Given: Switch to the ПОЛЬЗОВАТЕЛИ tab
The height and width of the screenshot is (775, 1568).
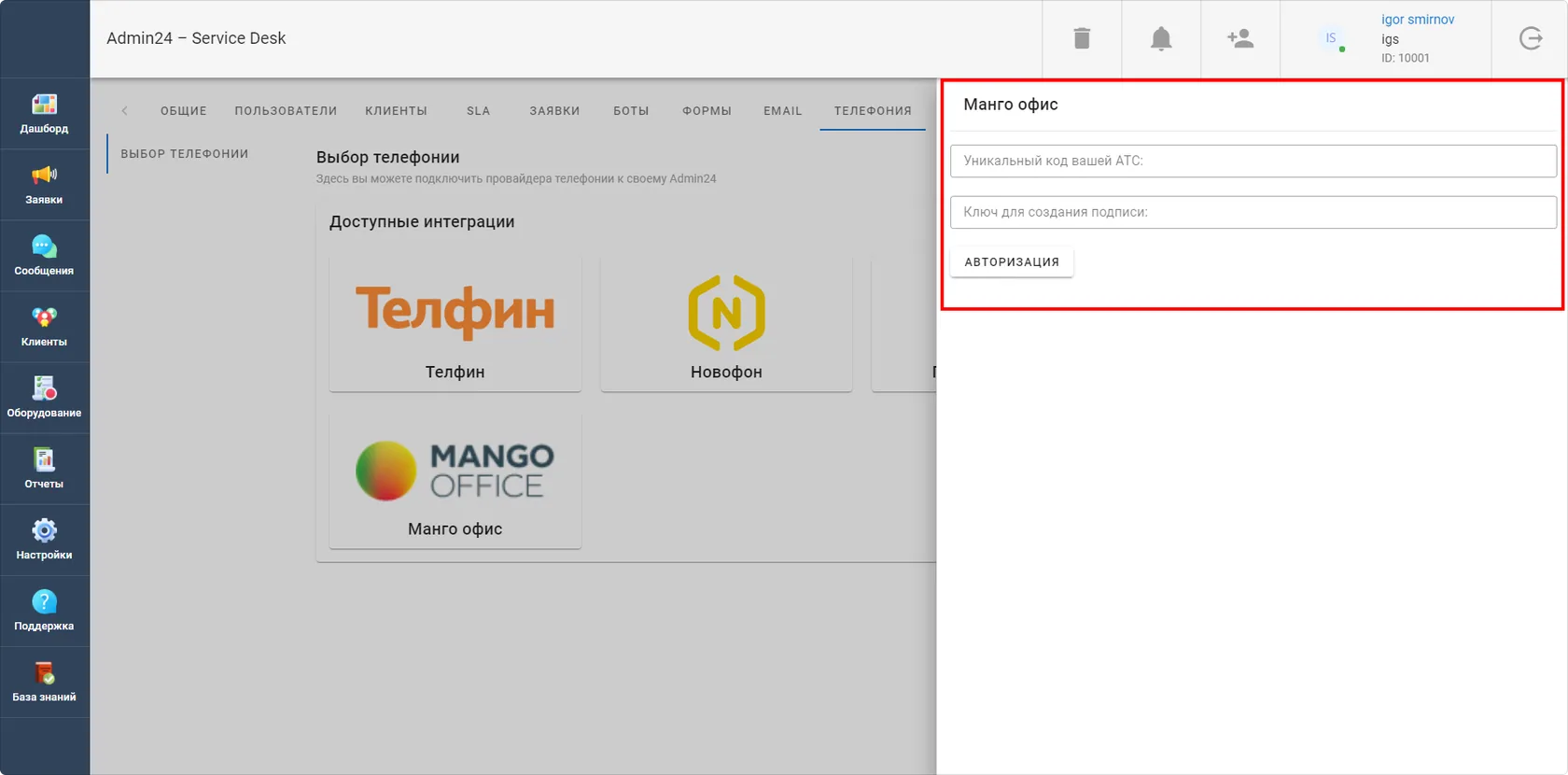Looking at the screenshot, I should tap(286, 110).
